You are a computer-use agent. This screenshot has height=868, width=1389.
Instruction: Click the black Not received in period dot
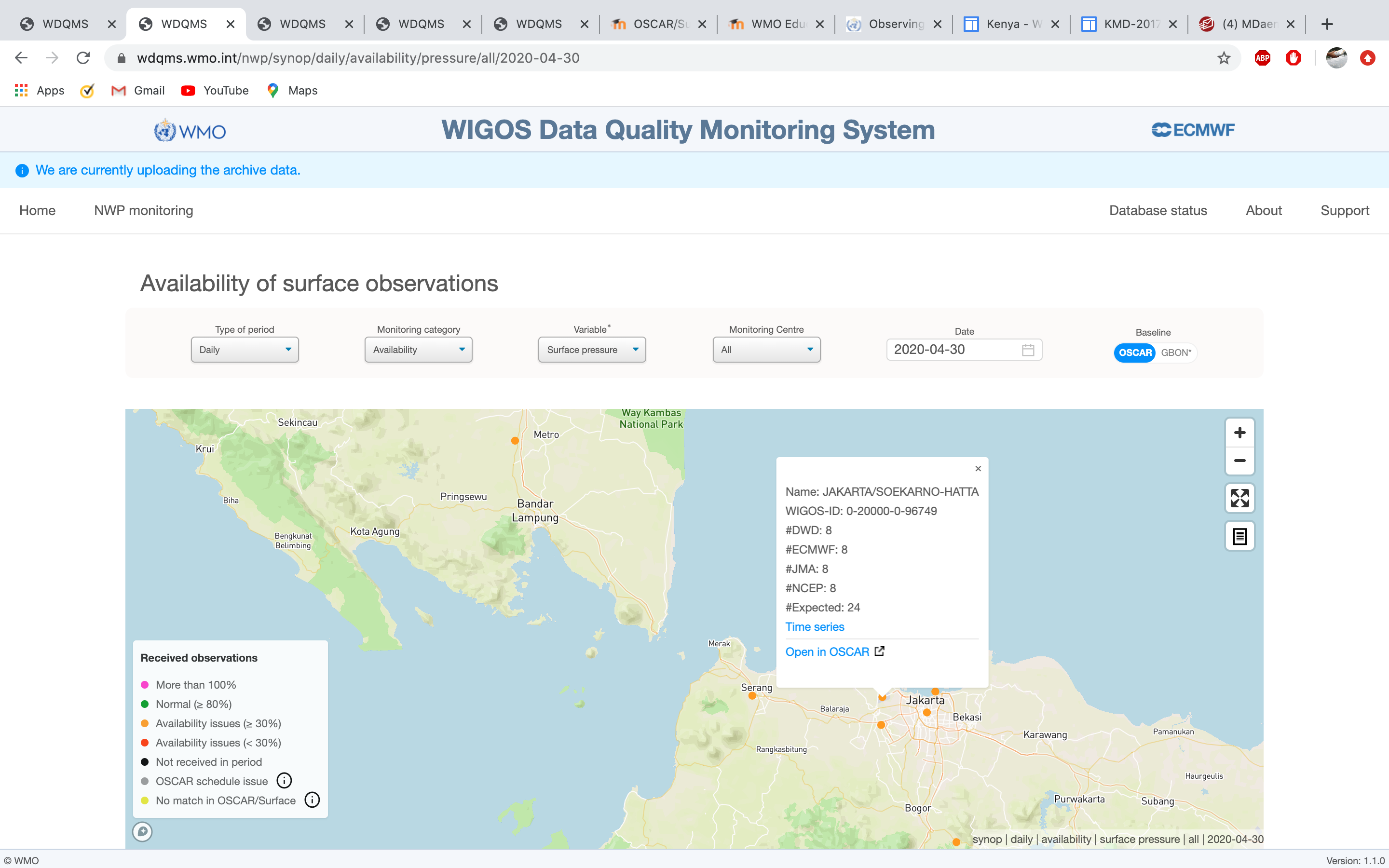(145, 762)
